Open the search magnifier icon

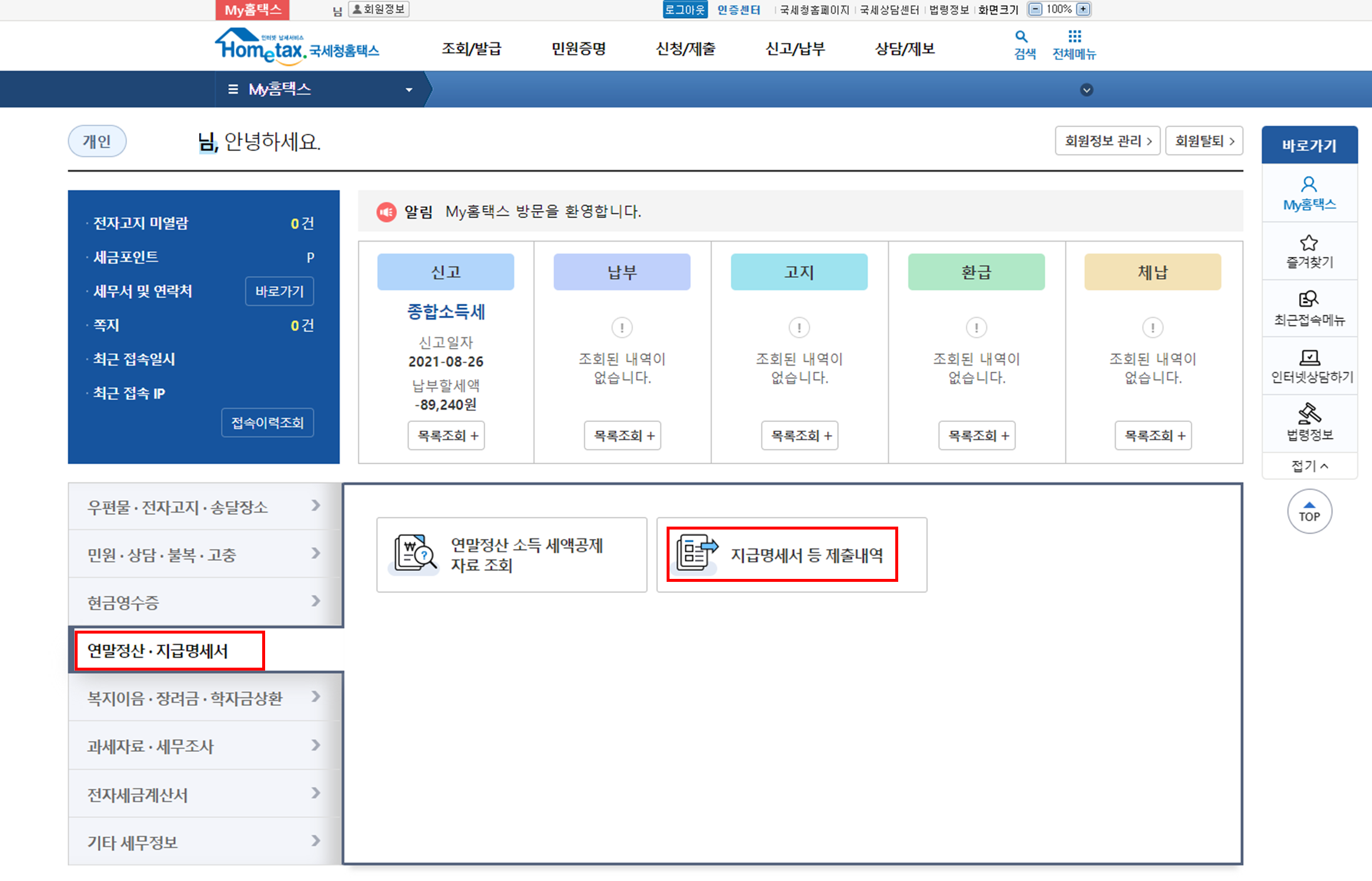(1021, 36)
